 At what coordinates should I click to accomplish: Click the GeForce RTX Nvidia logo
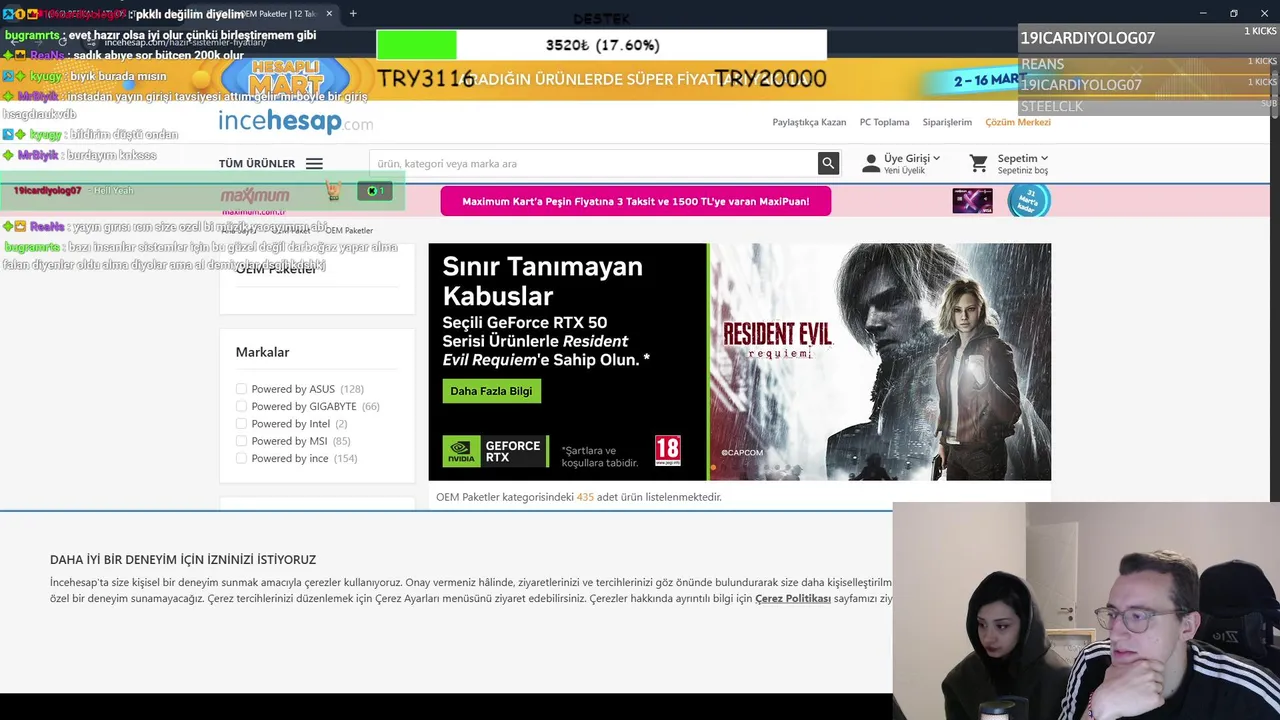click(496, 451)
